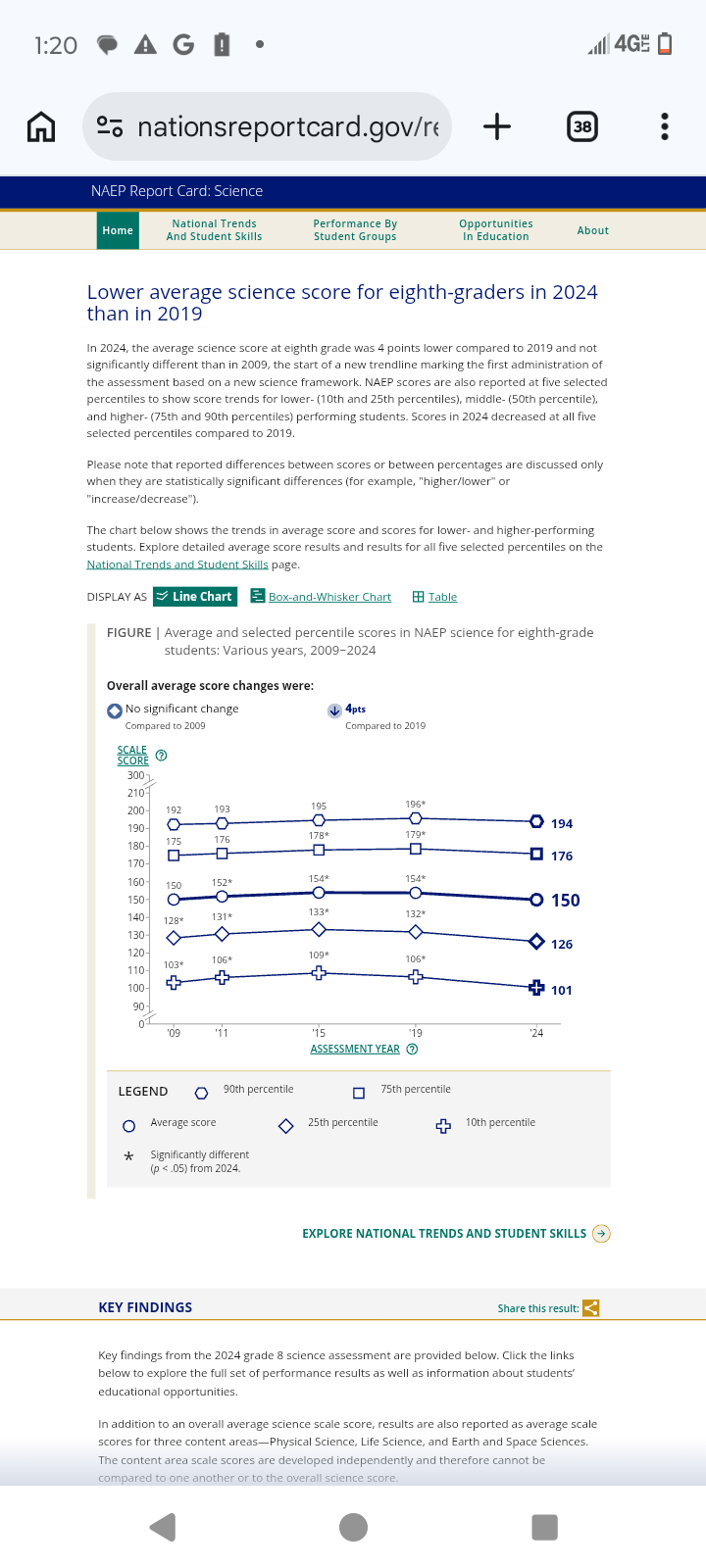Click the arrow icon beside Explore National Trends
Image resolution: width=706 pixels, height=1568 pixels.
[602, 1234]
